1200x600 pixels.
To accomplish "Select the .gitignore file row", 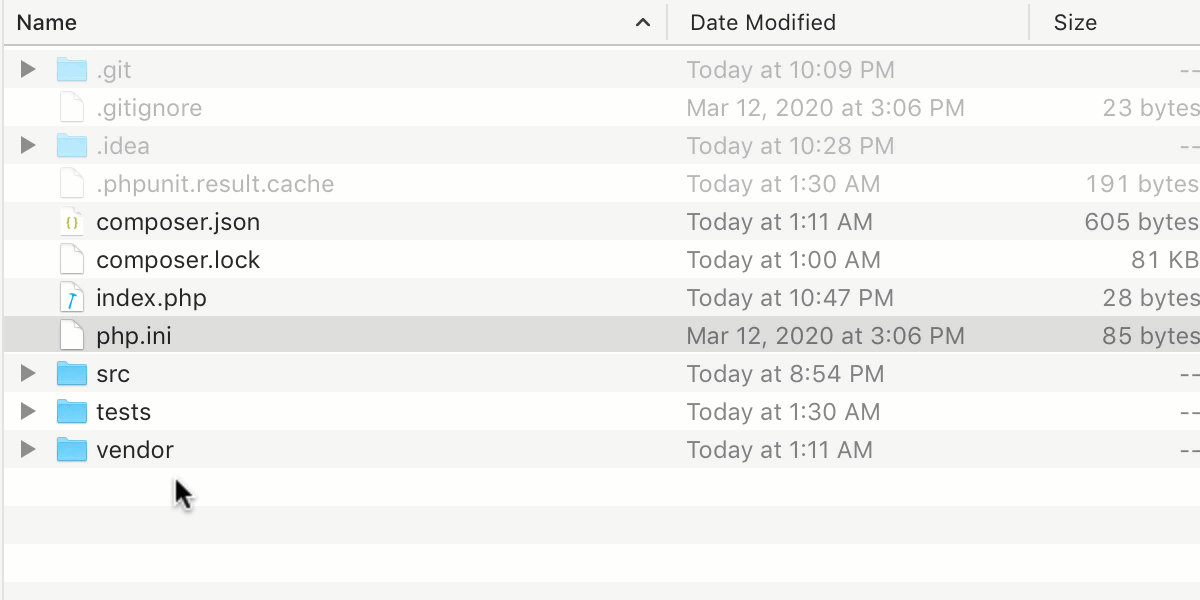I will click(x=149, y=108).
